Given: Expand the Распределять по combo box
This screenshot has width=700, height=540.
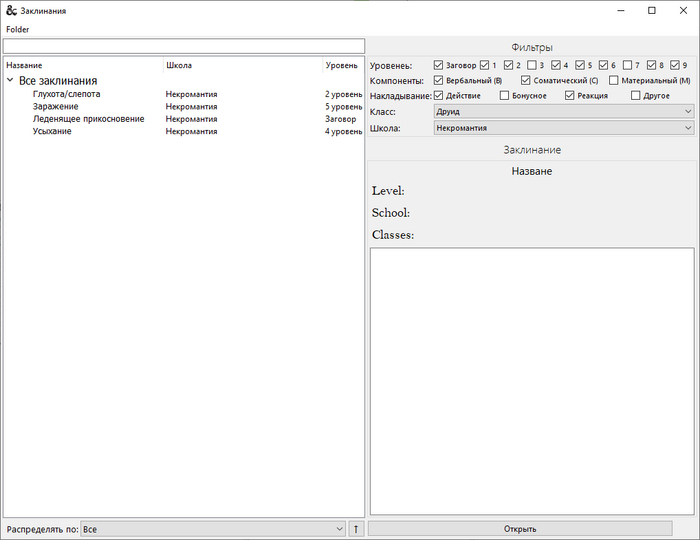Looking at the screenshot, I should 212,529.
